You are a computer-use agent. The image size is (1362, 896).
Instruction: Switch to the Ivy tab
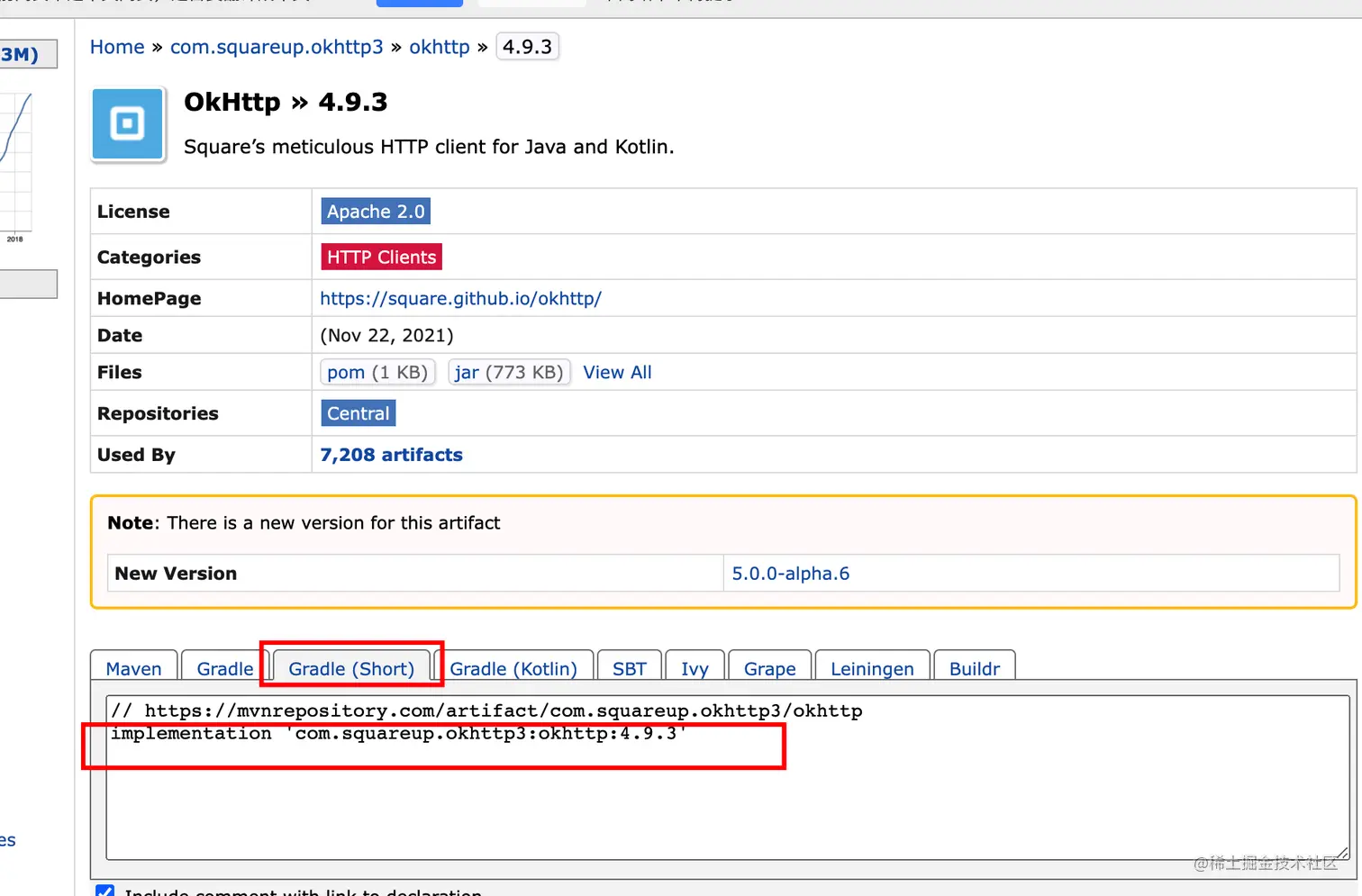point(695,667)
